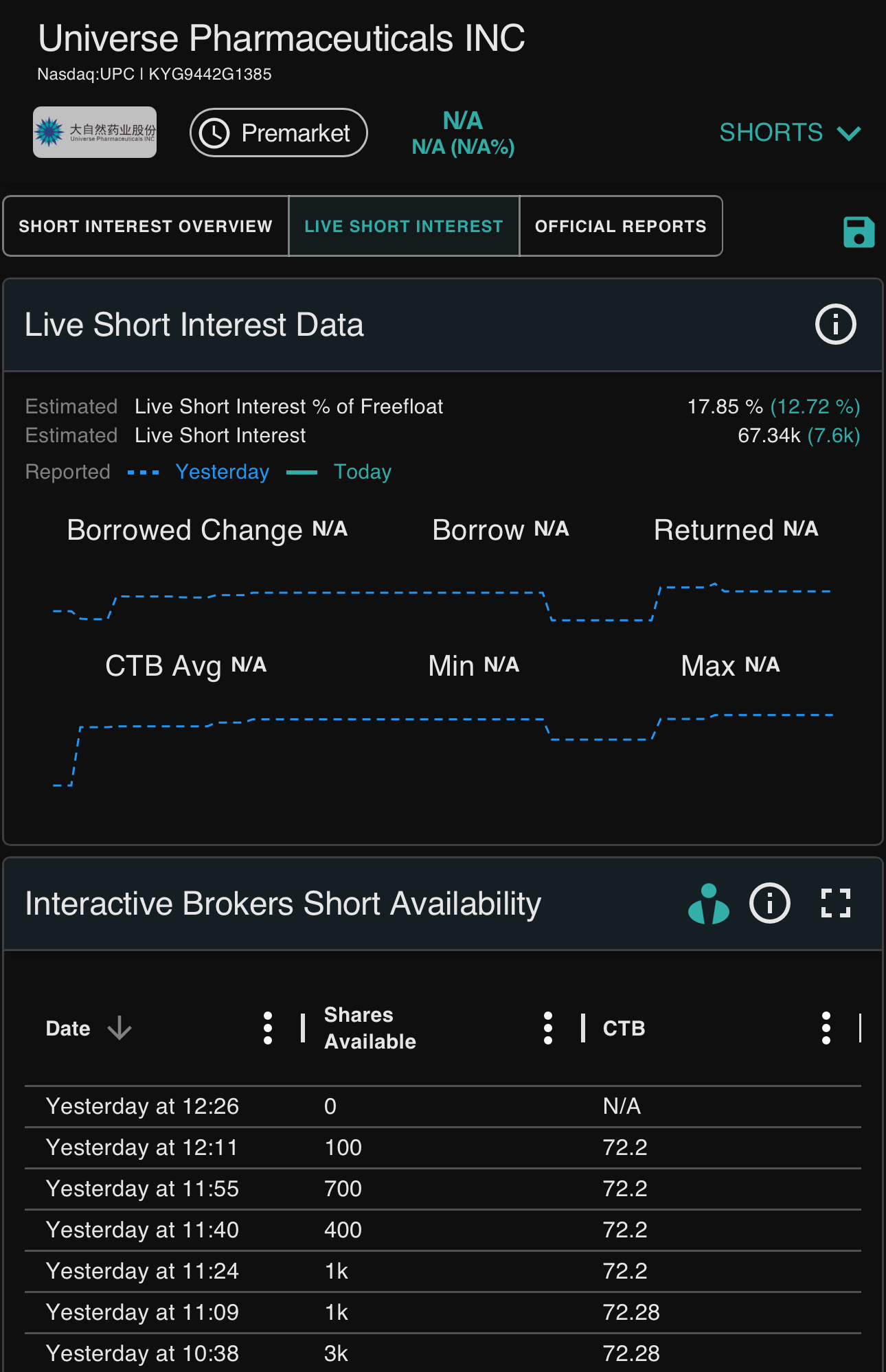Toggle the Today line series
886x1372 pixels.
(x=339, y=472)
